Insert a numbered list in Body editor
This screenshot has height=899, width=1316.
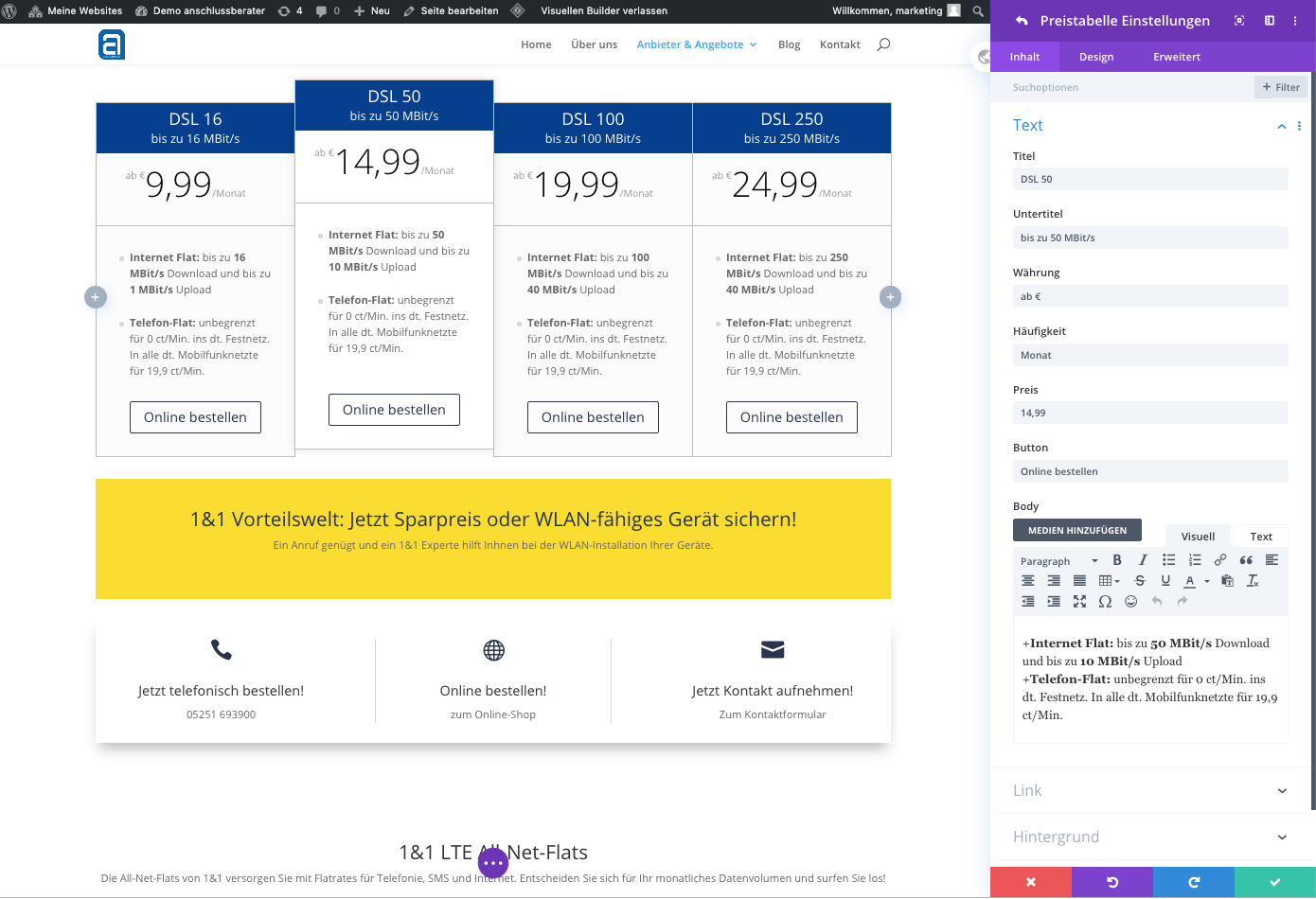point(1195,560)
